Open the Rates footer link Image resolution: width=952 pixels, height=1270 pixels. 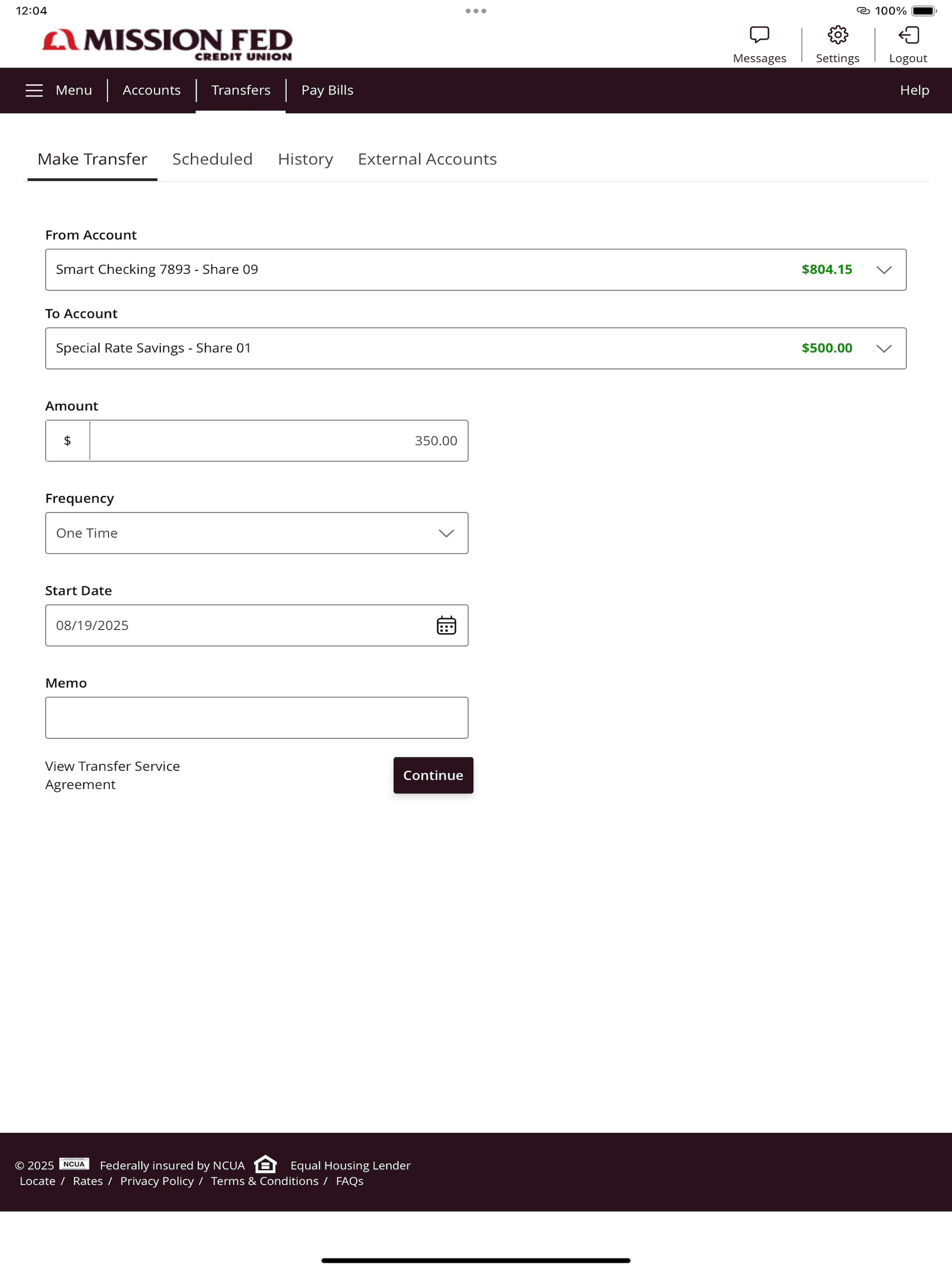pyautogui.click(x=88, y=1181)
